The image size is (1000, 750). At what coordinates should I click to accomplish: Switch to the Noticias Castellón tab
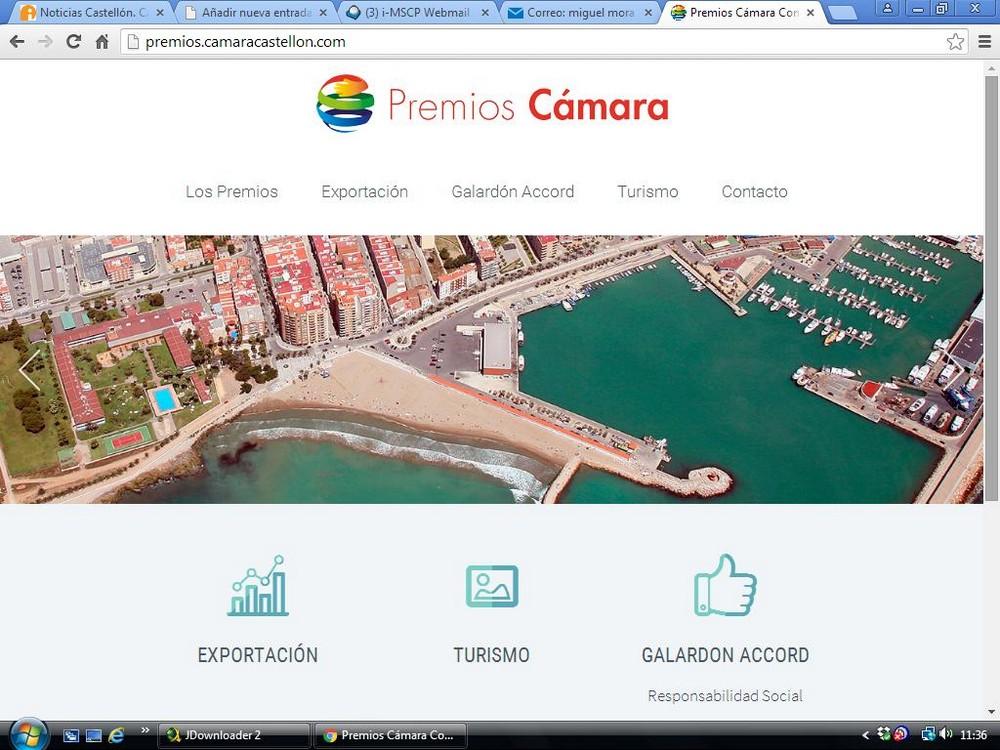tap(90, 13)
